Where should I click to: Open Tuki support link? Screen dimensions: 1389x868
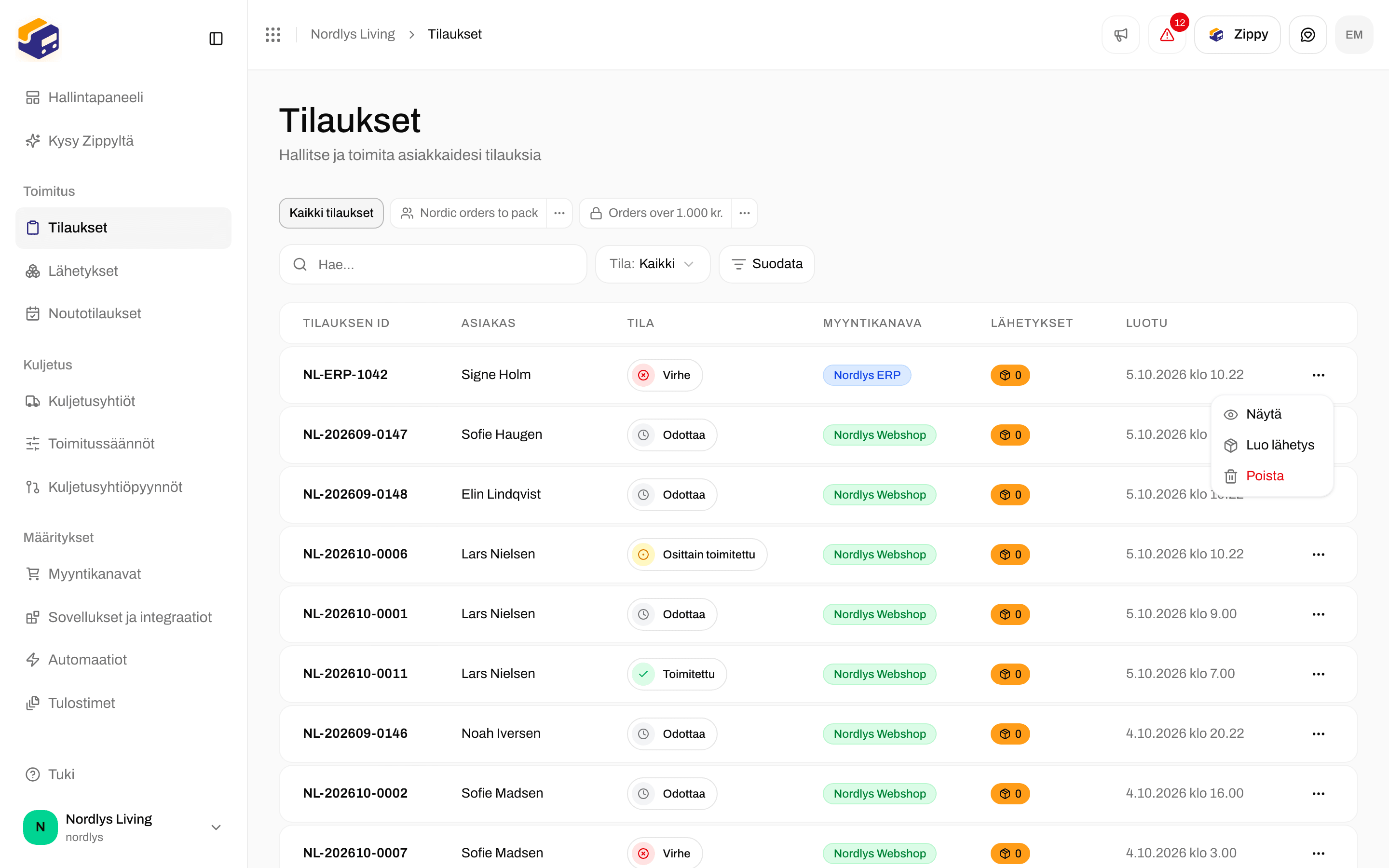point(123,774)
